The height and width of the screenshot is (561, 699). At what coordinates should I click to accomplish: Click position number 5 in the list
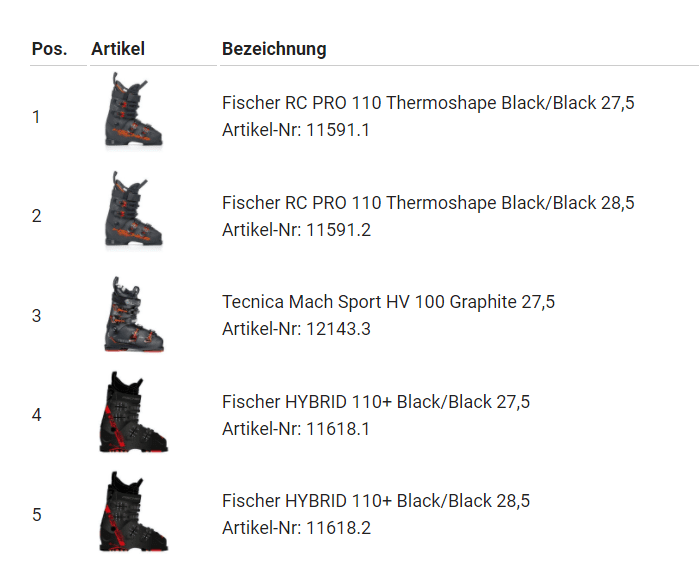(37, 515)
